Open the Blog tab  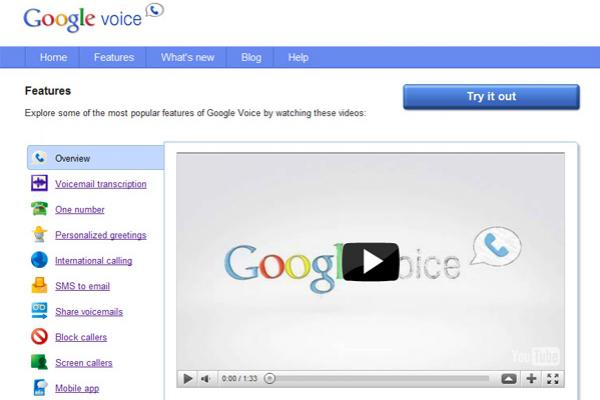[251, 57]
